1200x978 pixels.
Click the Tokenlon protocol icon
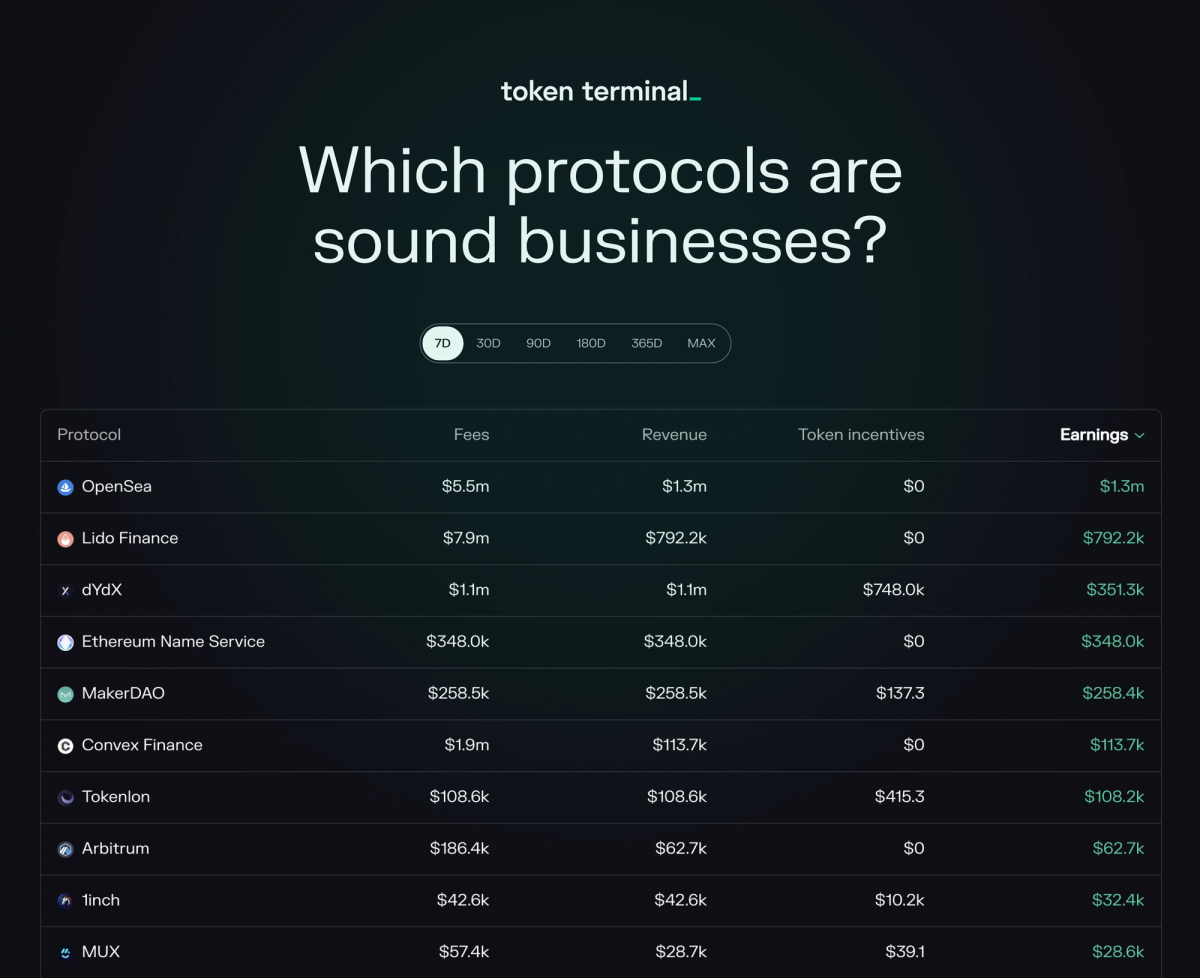[x=65, y=798]
